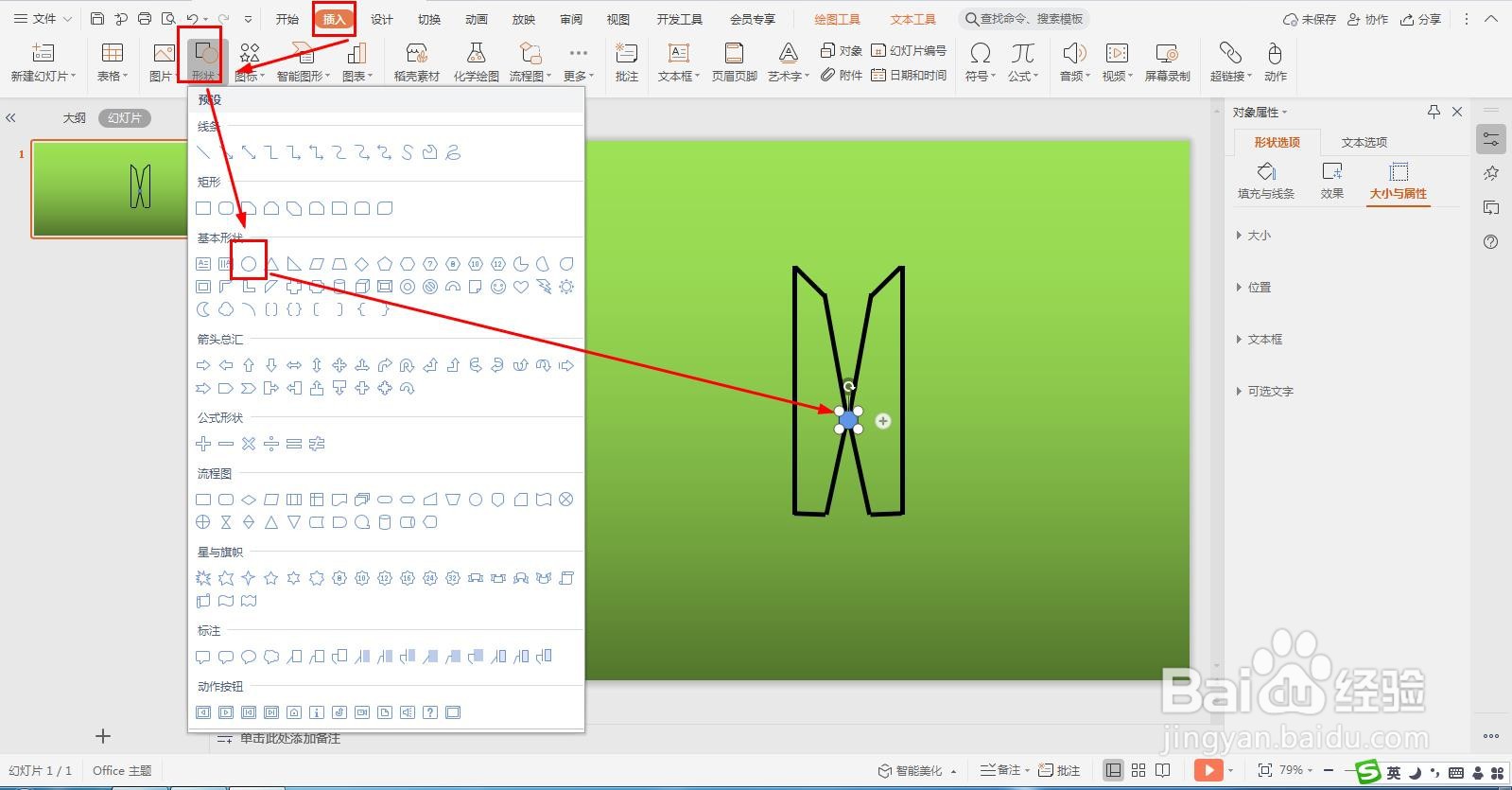Click the blue circle shape on slide
Image resolution: width=1512 pixels, height=790 pixels.
point(848,419)
